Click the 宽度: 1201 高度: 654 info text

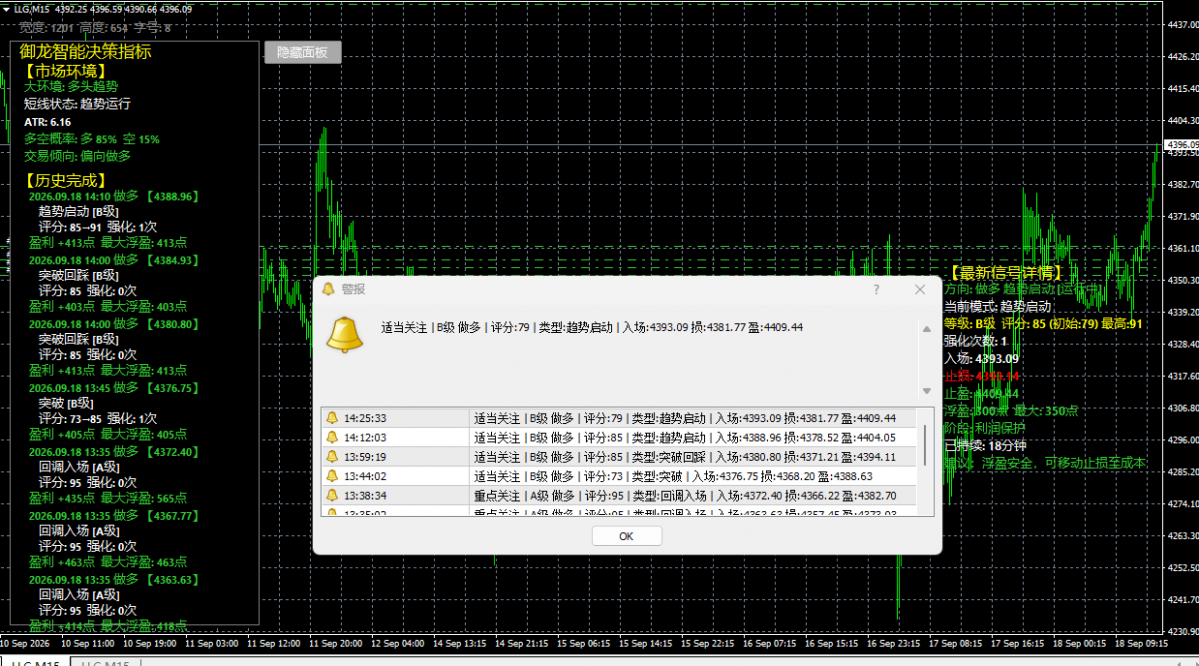pos(95,28)
